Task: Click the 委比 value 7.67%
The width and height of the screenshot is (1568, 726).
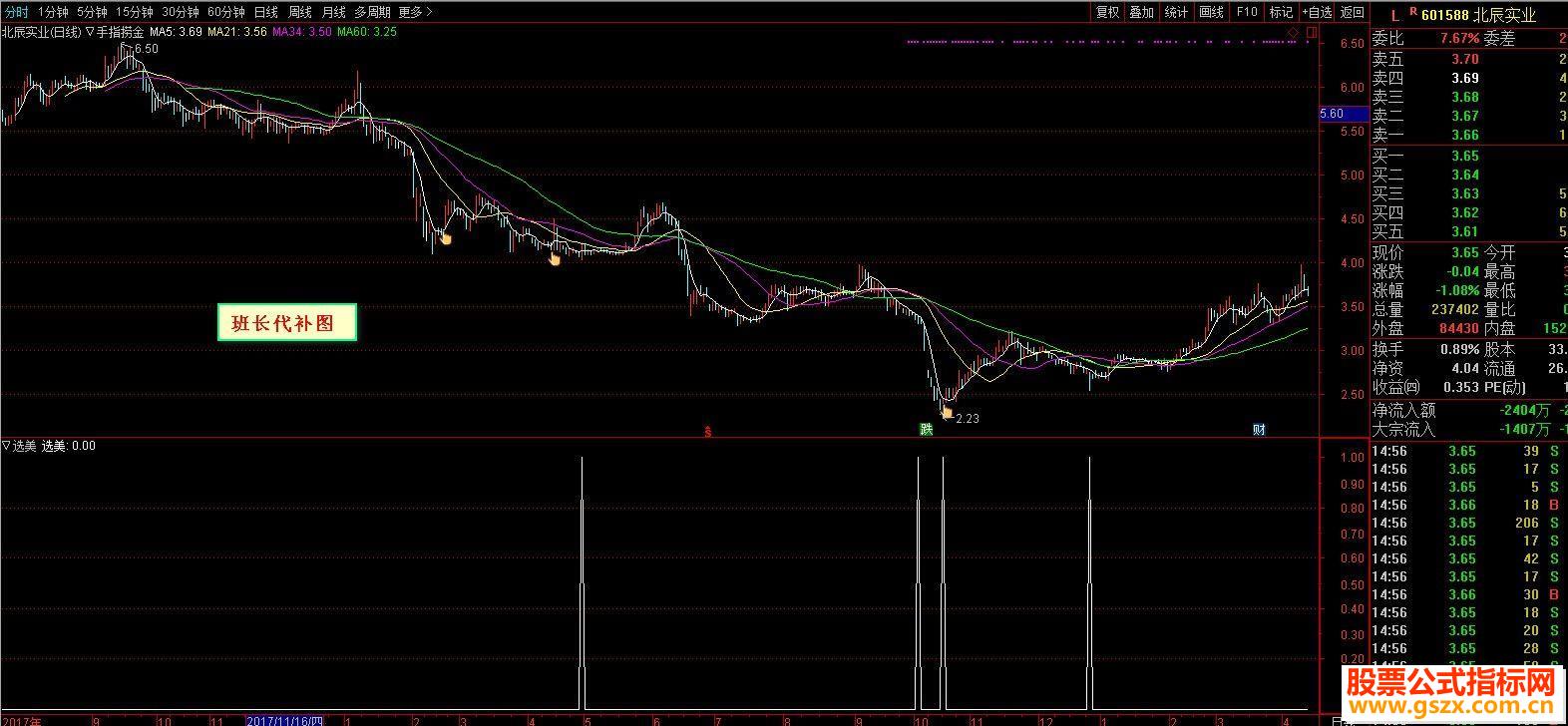Action: (x=1459, y=38)
